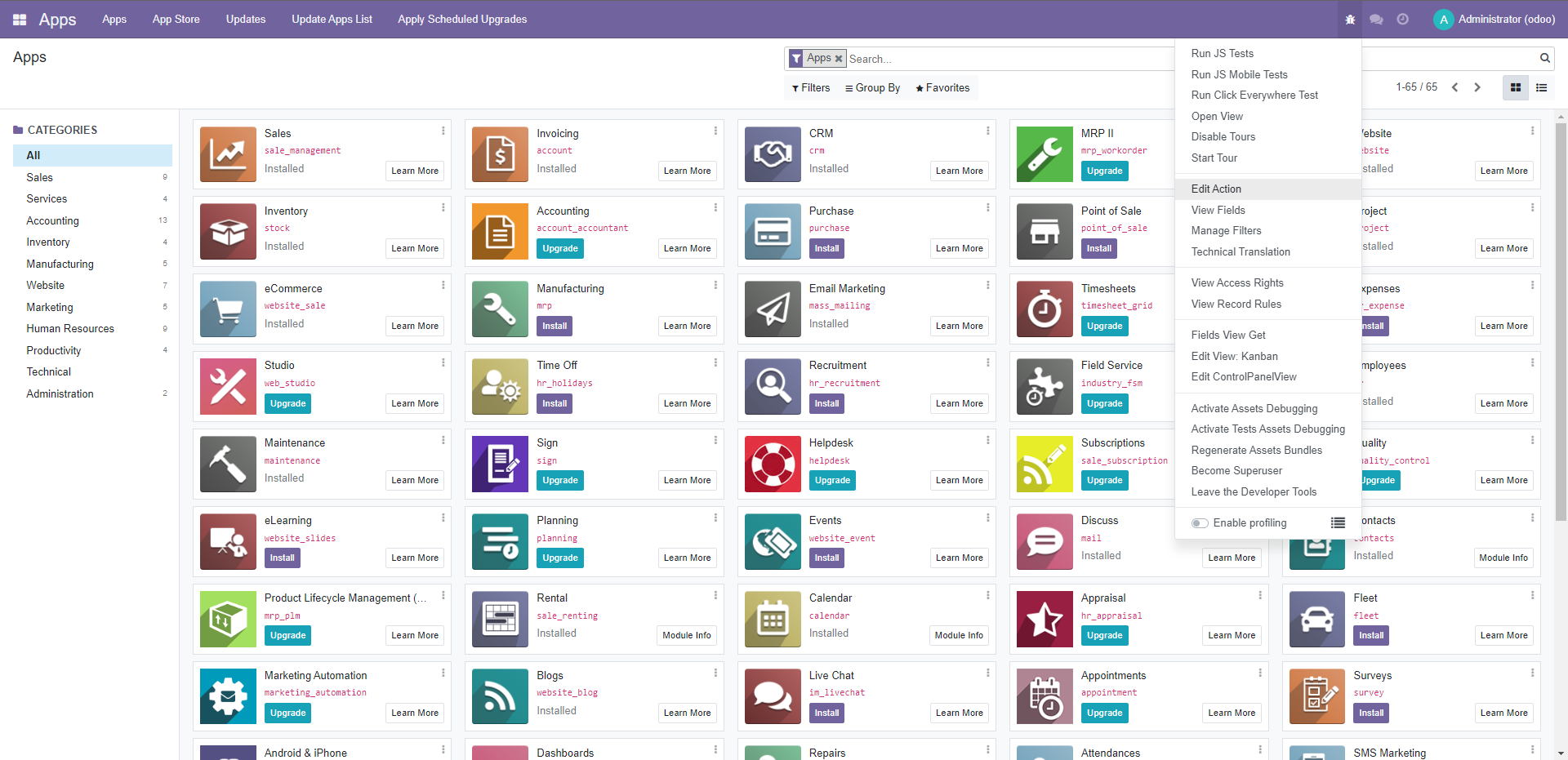Open Invoicing card options menu
Image resolution: width=1568 pixels, height=760 pixels.
point(715,131)
